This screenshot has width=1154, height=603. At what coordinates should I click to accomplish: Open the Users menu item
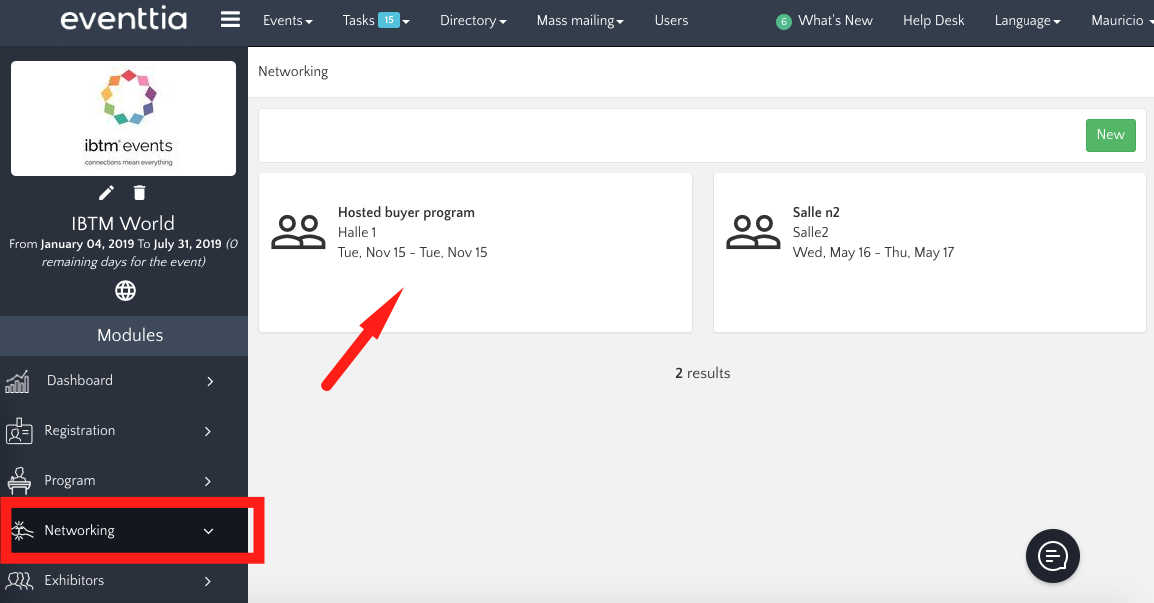point(671,20)
